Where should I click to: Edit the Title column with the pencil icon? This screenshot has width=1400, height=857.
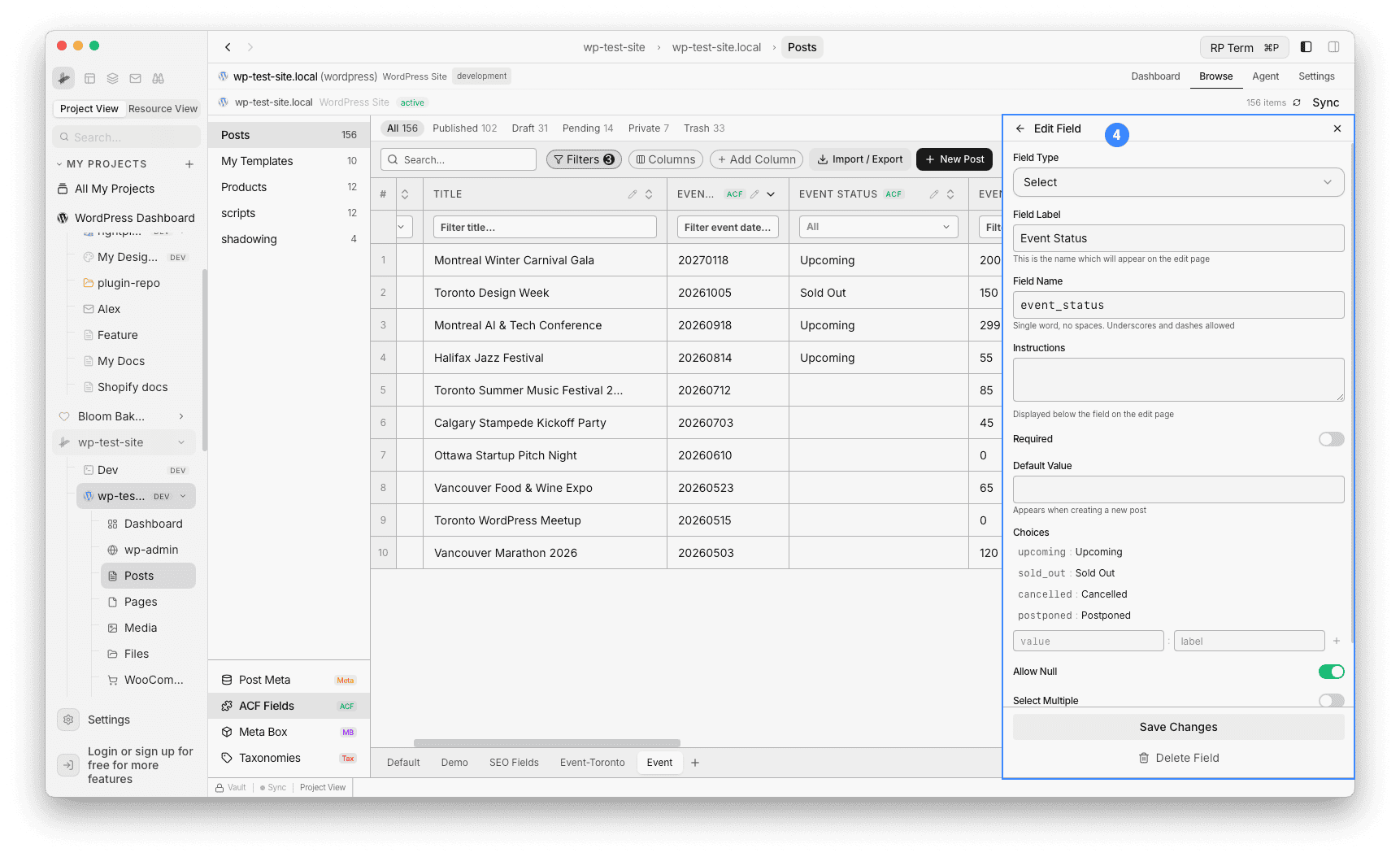[x=633, y=194]
